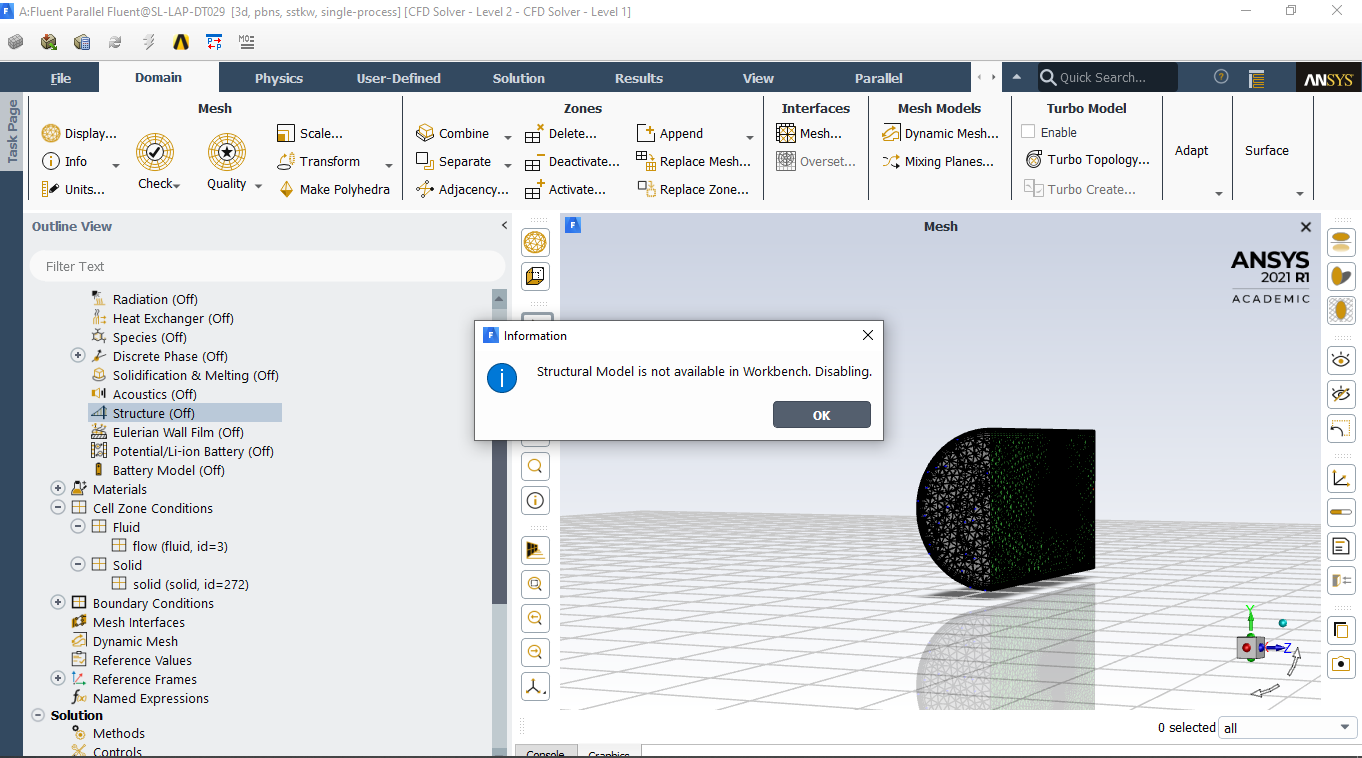This screenshot has height=758, width=1362.
Task: Collapse the Cell Zone Conditions node
Action: tap(58, 508)
